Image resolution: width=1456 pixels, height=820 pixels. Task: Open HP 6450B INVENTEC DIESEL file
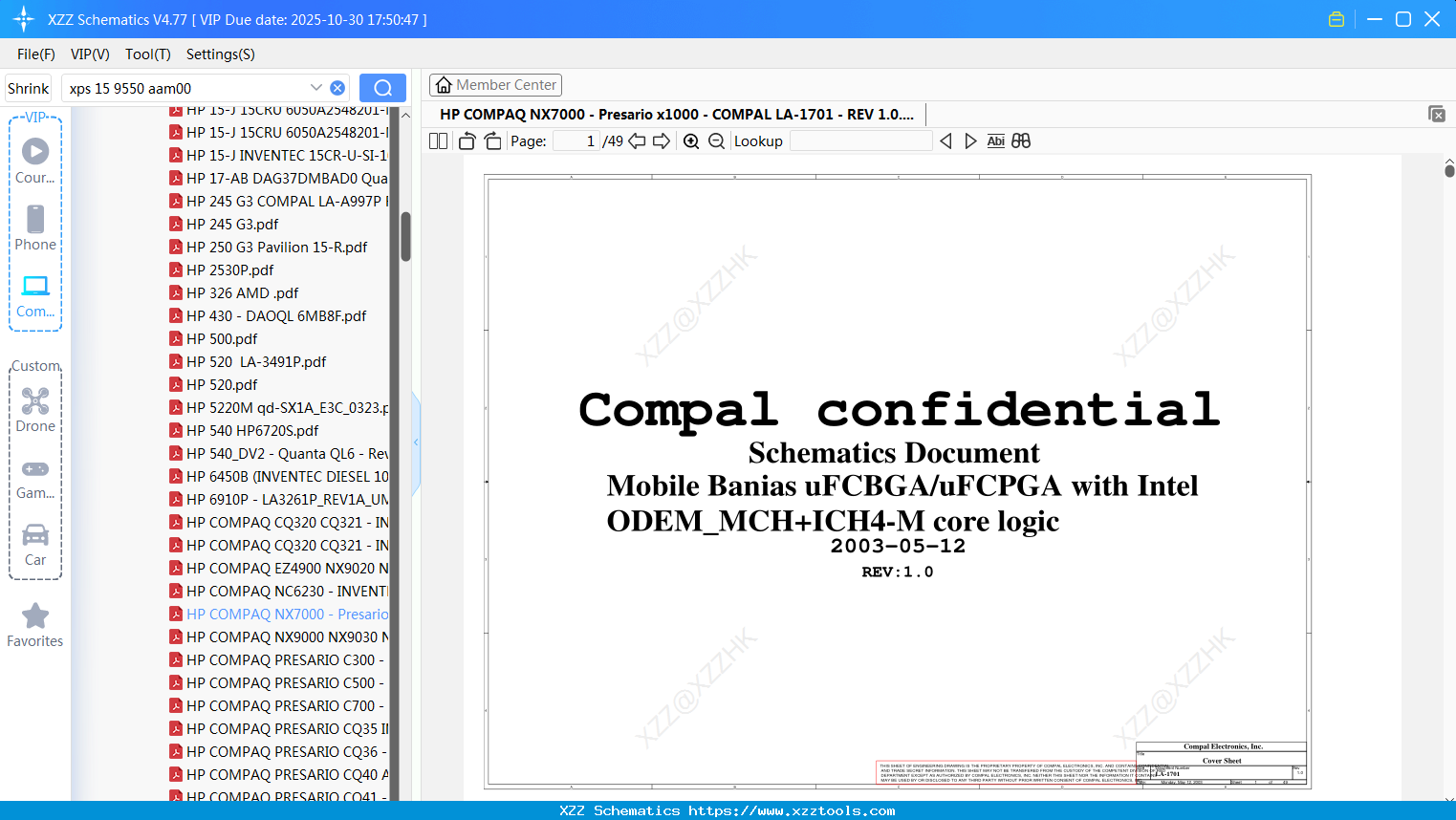pyautogui.click(x=279, y=477)
